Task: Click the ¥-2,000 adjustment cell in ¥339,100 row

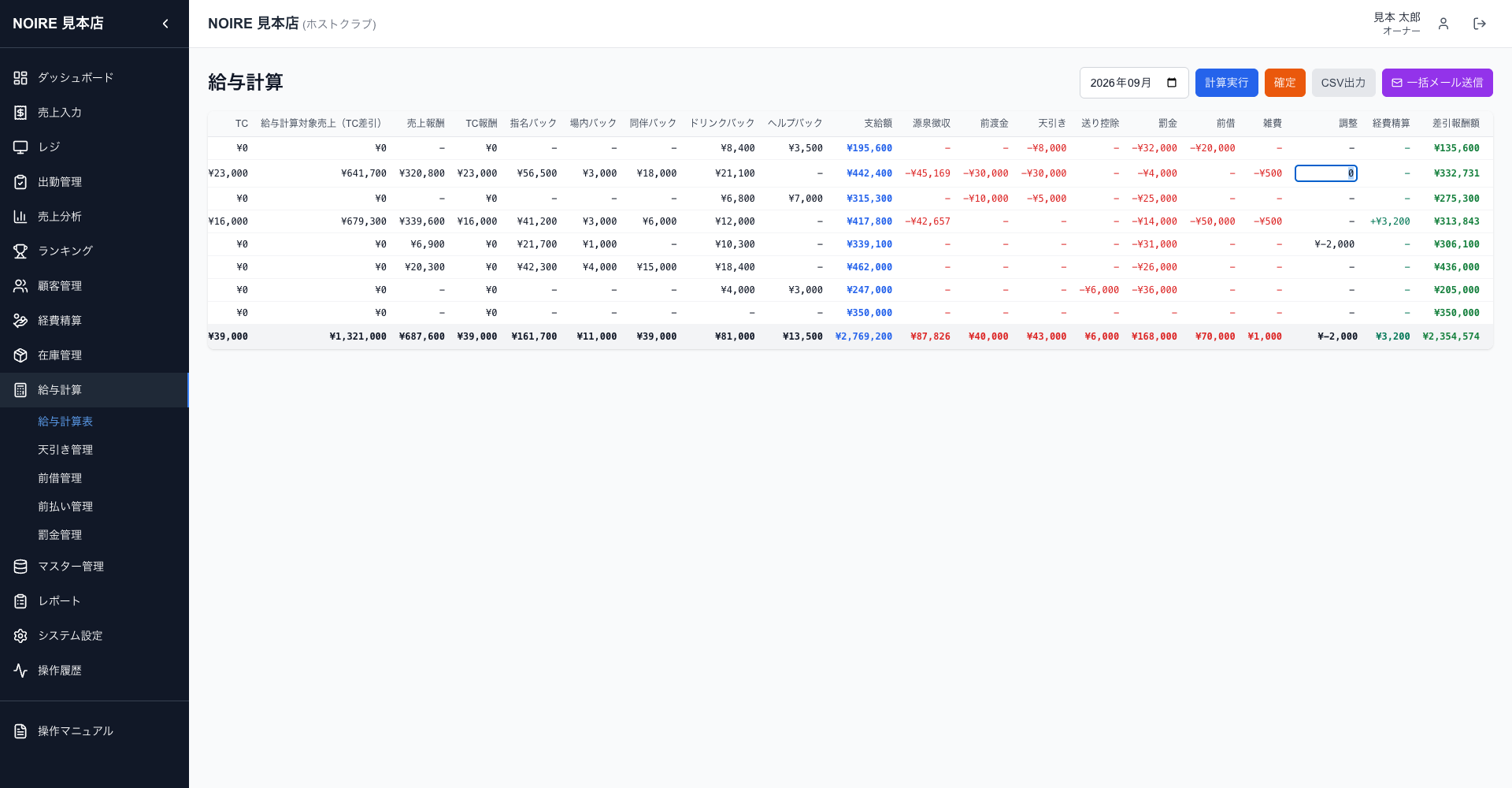Action: (1334, 244)
